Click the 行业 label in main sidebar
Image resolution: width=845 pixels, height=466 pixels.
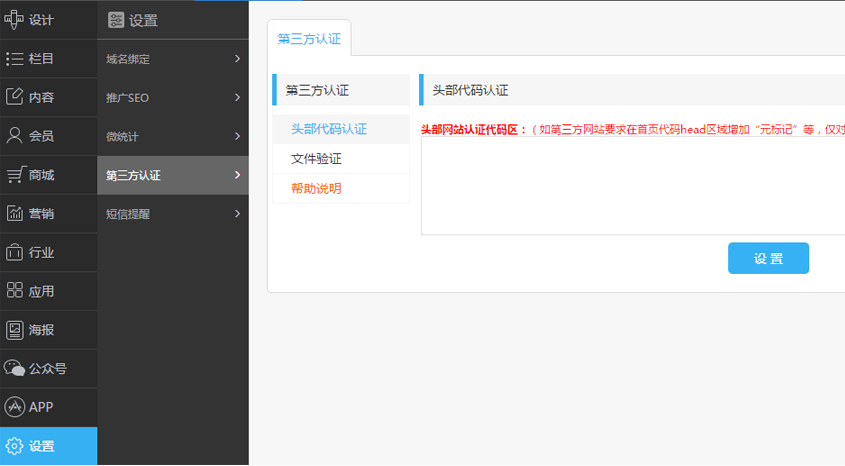click(x=41, y=252)
